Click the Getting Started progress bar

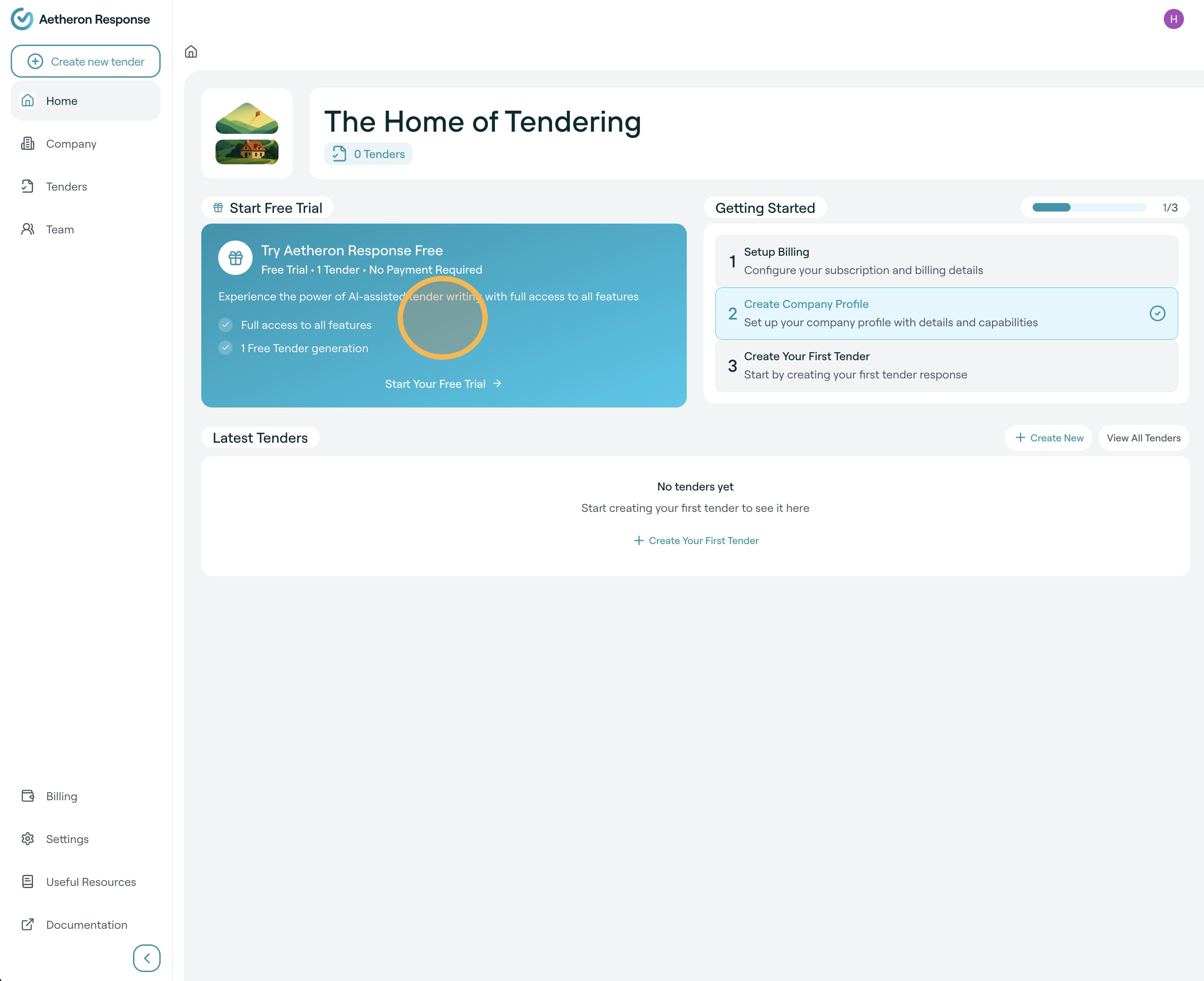[x=1089, y=208]
